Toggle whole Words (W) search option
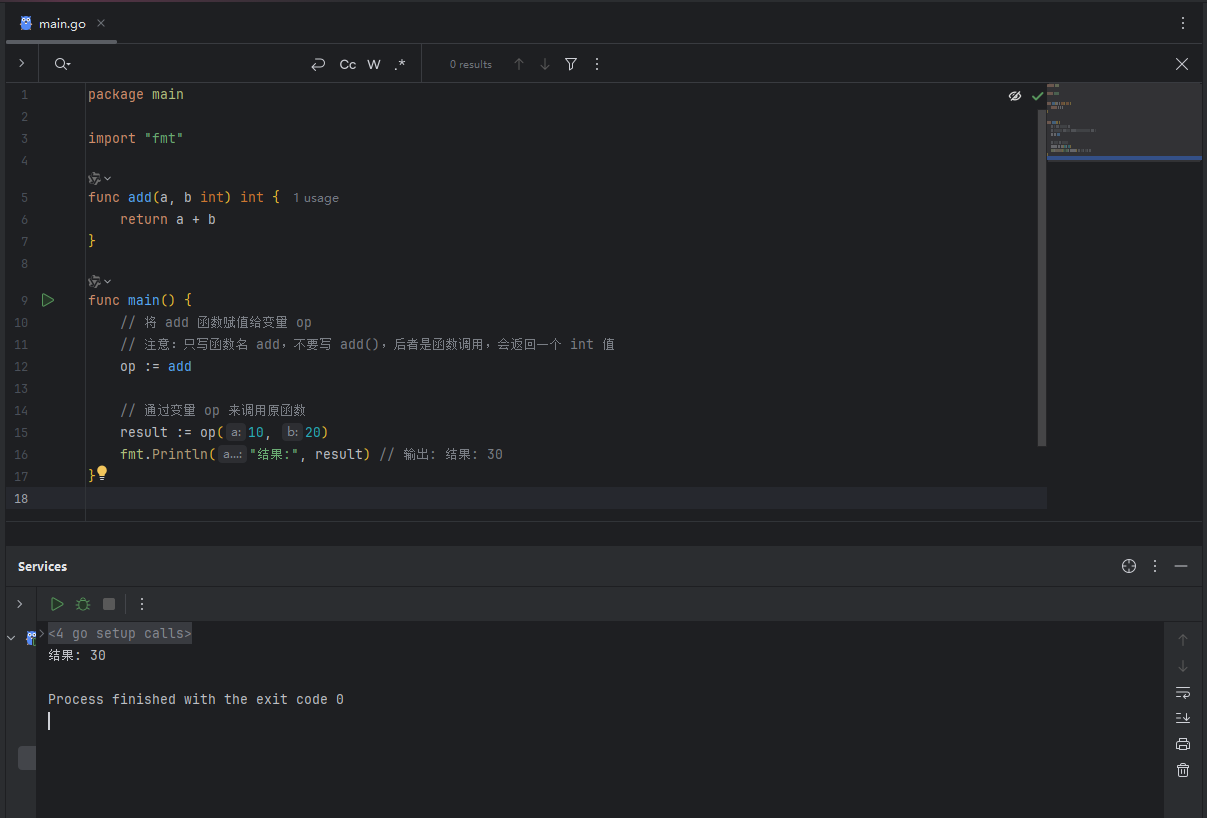 (374, 64)
